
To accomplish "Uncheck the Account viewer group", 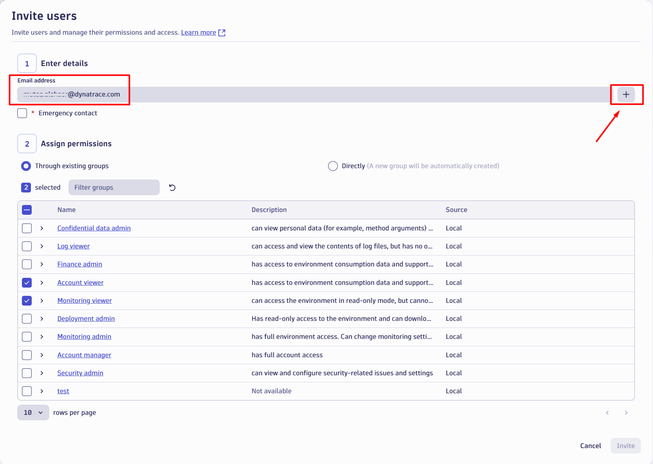I will point(27,283).
